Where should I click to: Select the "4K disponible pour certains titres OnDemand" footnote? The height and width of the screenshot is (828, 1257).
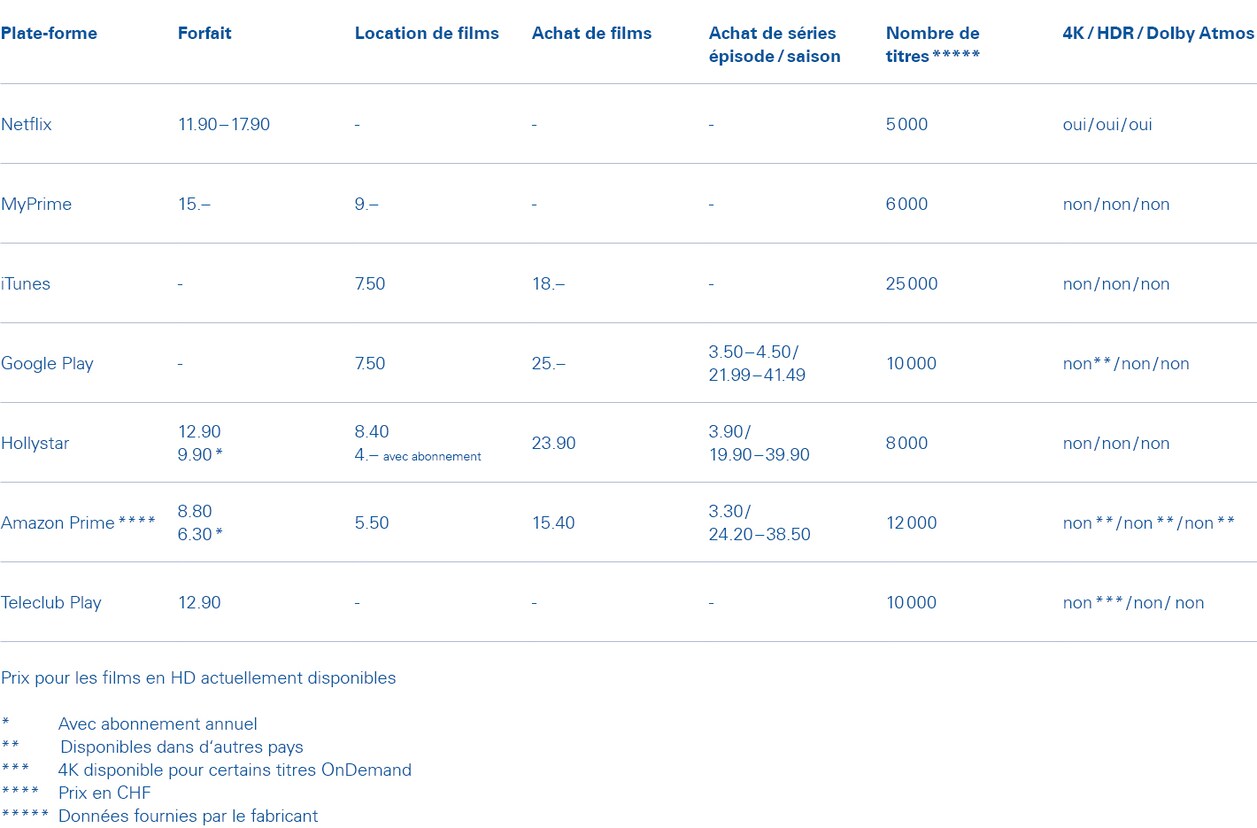click(x=234, y=770)
